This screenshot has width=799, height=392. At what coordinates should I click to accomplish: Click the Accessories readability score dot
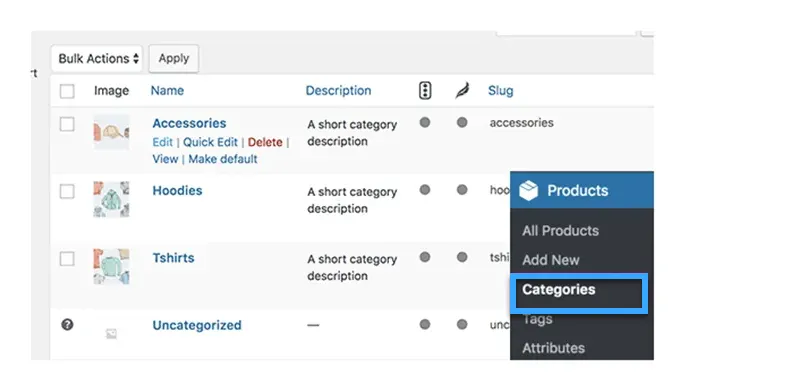(462, 122)
